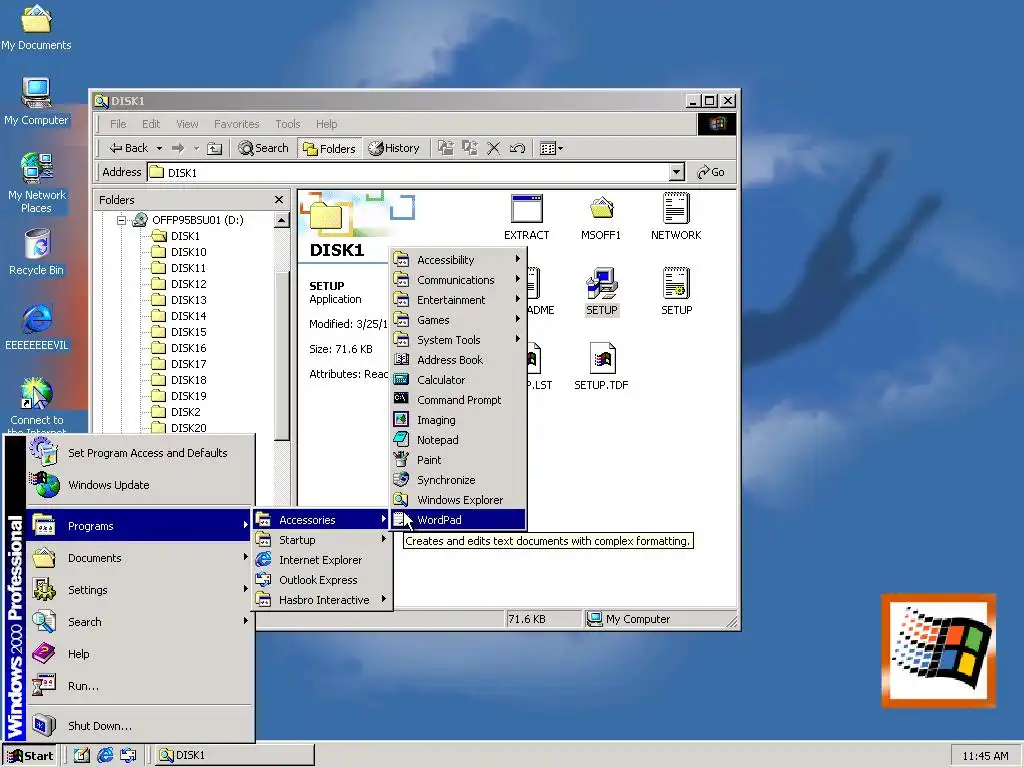Viewport: 1024px width, 768px height.
Task: Collapse the OFFP95BSU01 (D:) tree node
Action: click(x=121, y=220)
